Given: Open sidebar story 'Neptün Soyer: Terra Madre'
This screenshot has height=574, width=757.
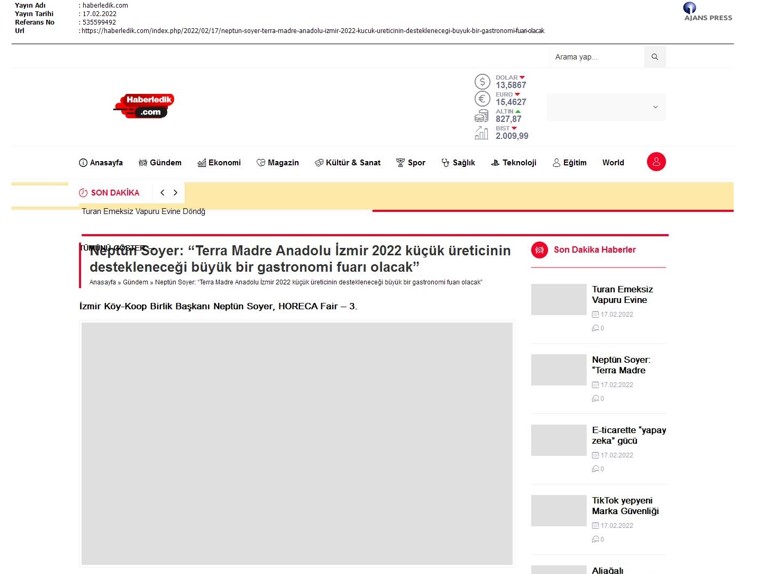Looking at the screenshot, I should click(x=621, y=365).
